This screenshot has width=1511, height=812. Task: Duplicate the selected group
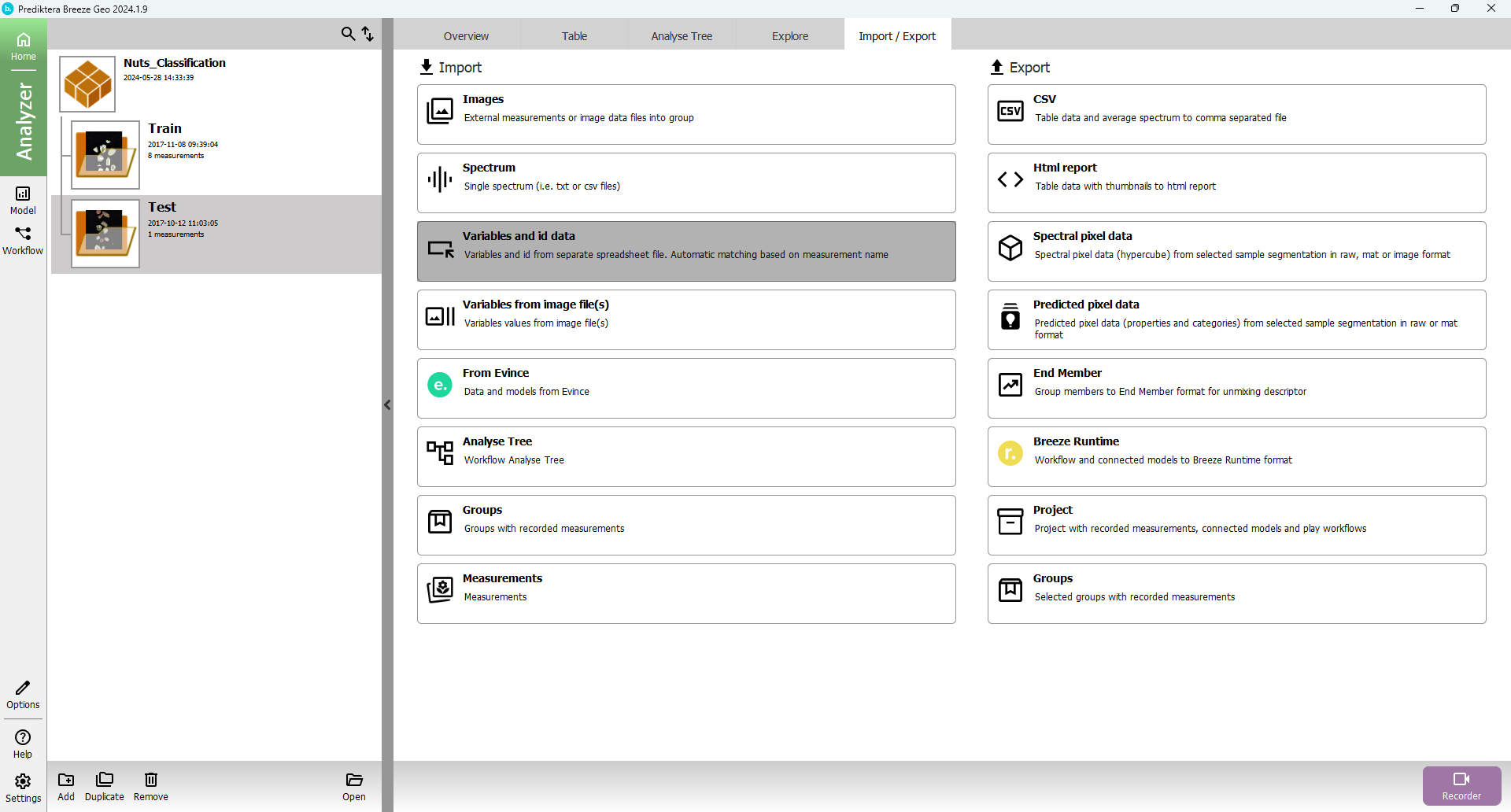[104, 786]
